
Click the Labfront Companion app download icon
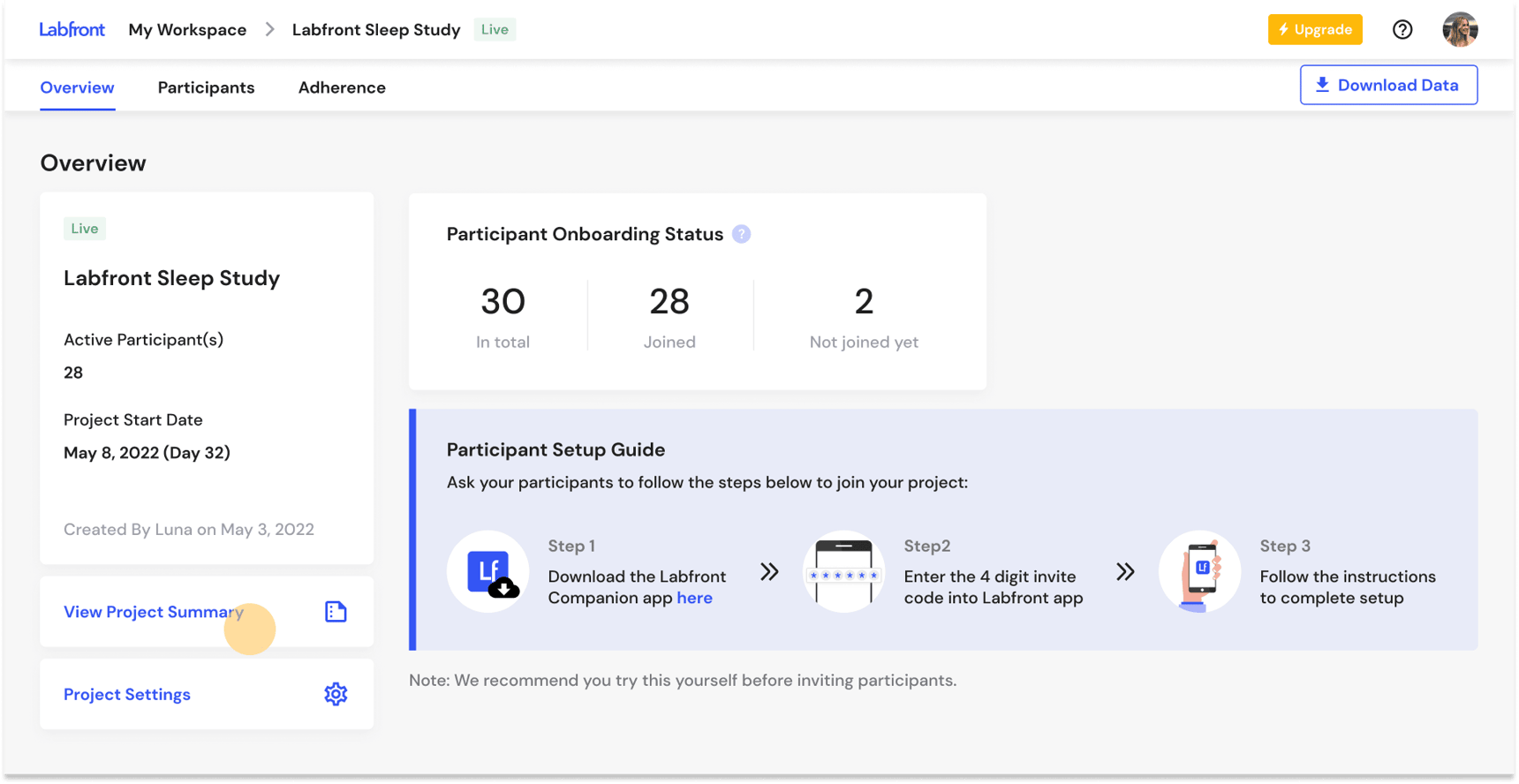coord(488,572)
